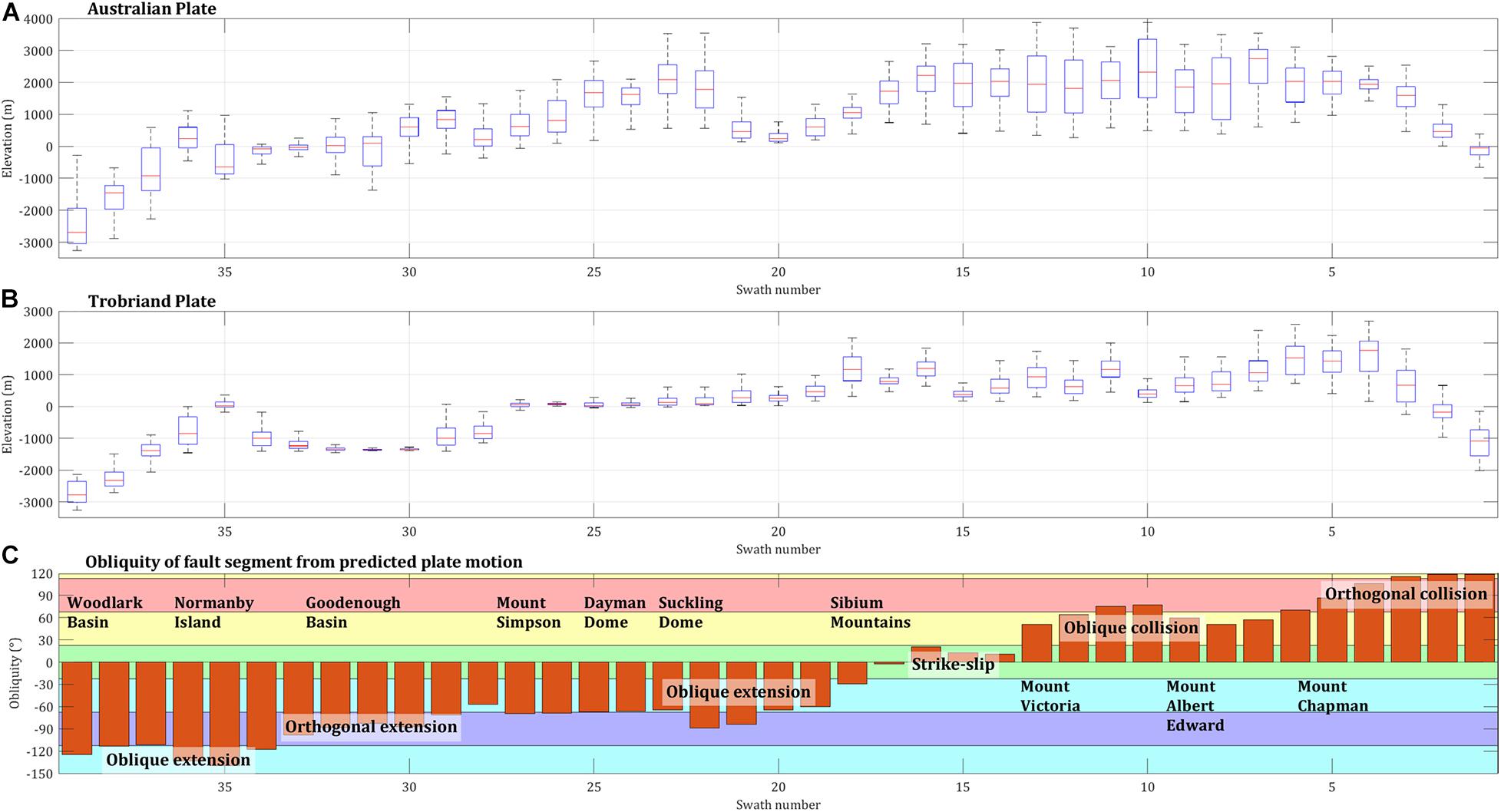Click the swath 18 box plot in Trobriand Plate panel

point(852,367)
